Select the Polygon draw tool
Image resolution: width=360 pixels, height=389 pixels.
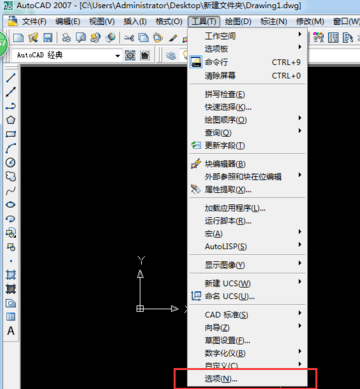click(11, 120)
